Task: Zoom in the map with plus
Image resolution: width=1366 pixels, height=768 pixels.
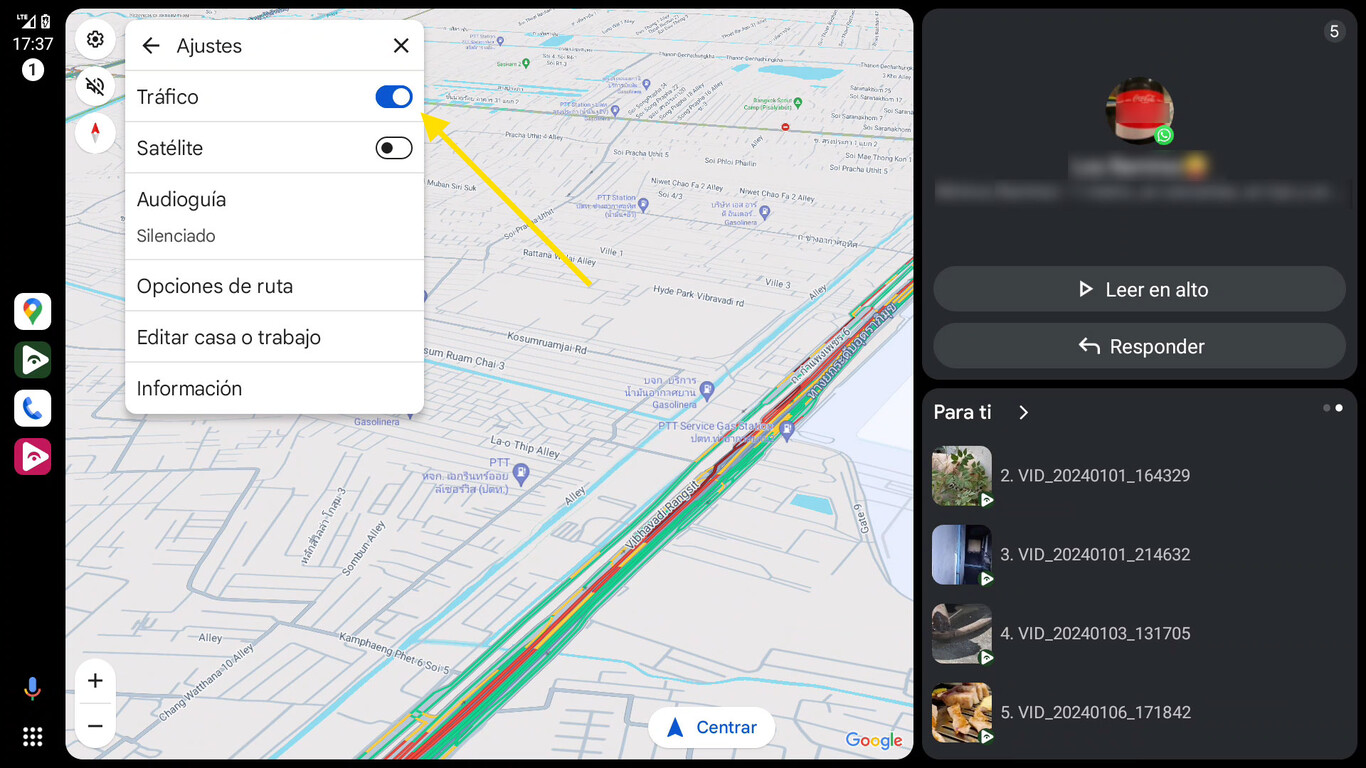Action: tap(95, 681)
